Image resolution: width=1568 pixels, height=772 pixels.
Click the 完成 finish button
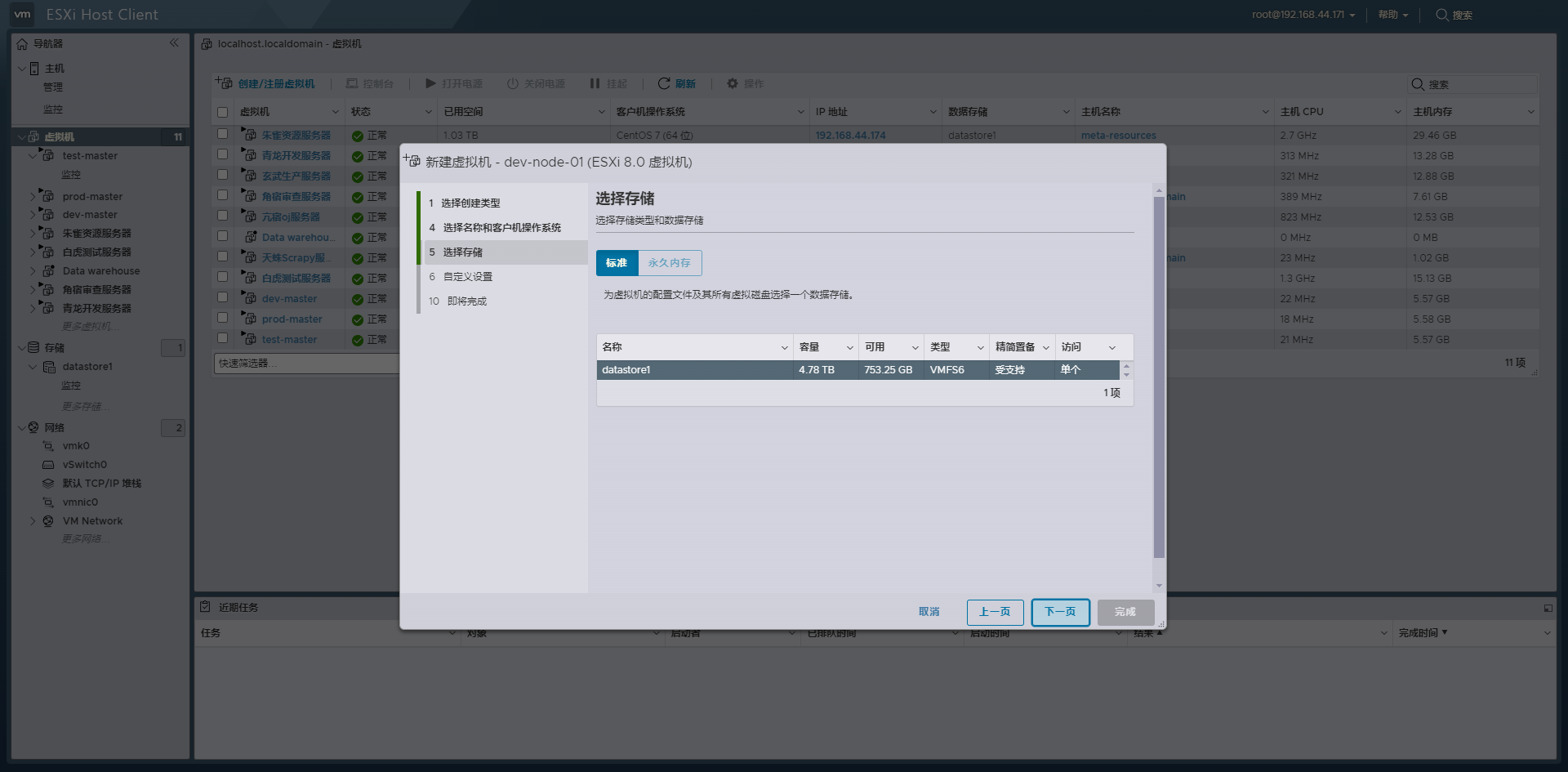[1125, 612]
